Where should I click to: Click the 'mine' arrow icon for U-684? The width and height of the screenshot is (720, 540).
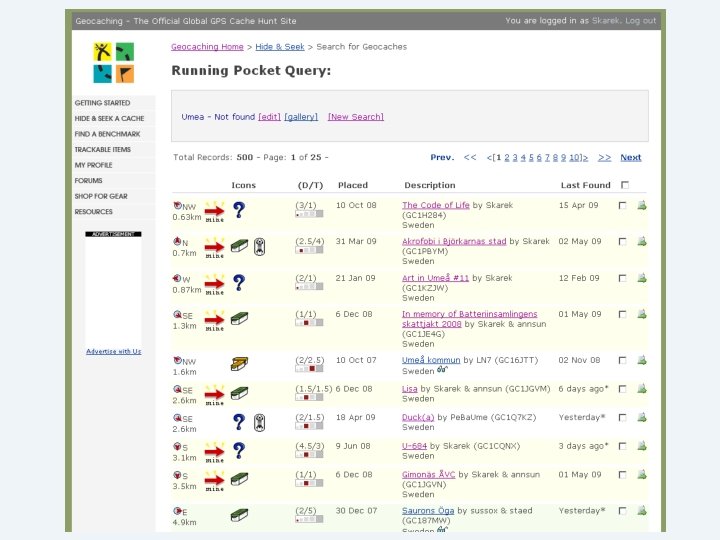click(x=214, y=452)
